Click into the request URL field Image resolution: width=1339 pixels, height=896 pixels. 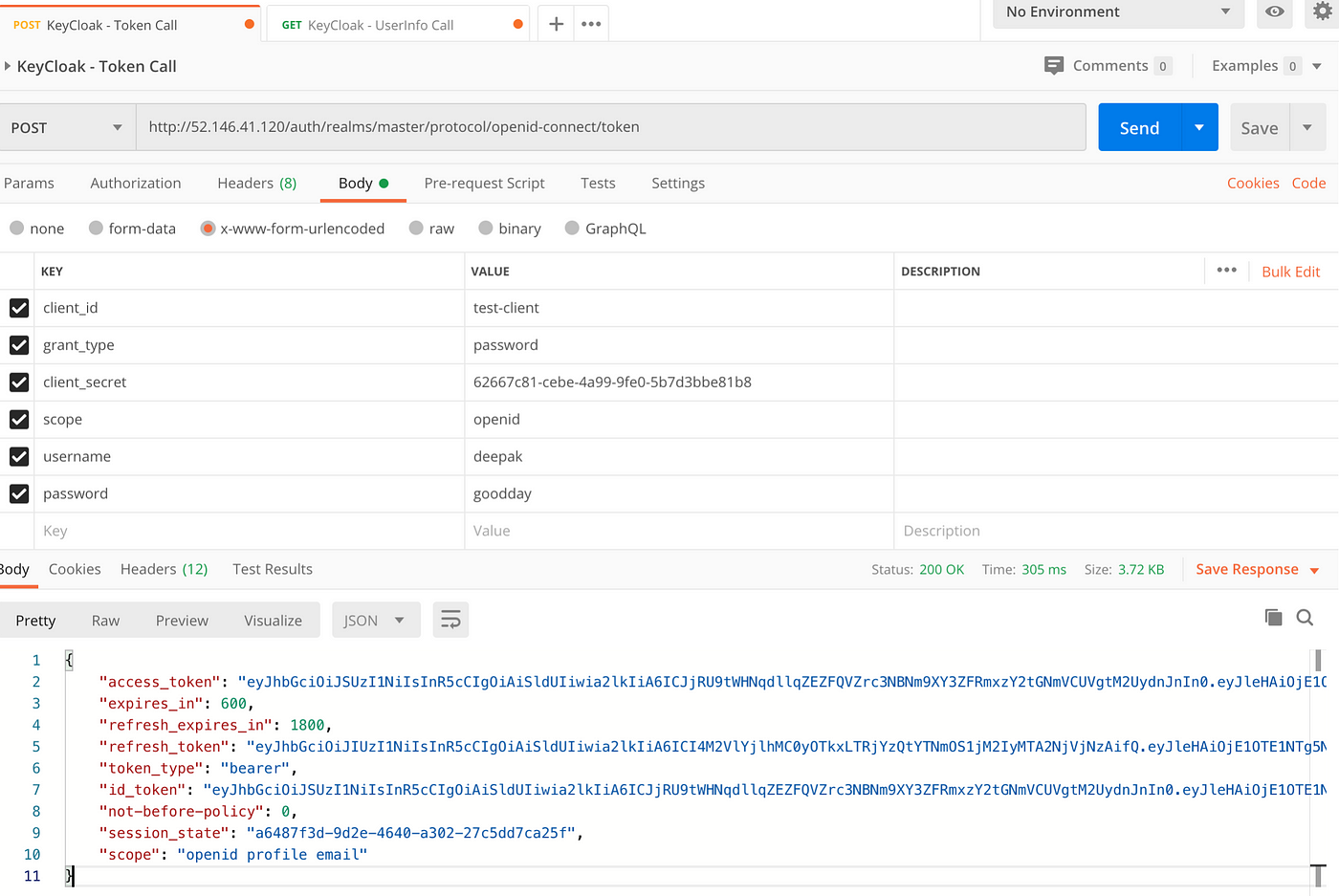tap(611, 127)
